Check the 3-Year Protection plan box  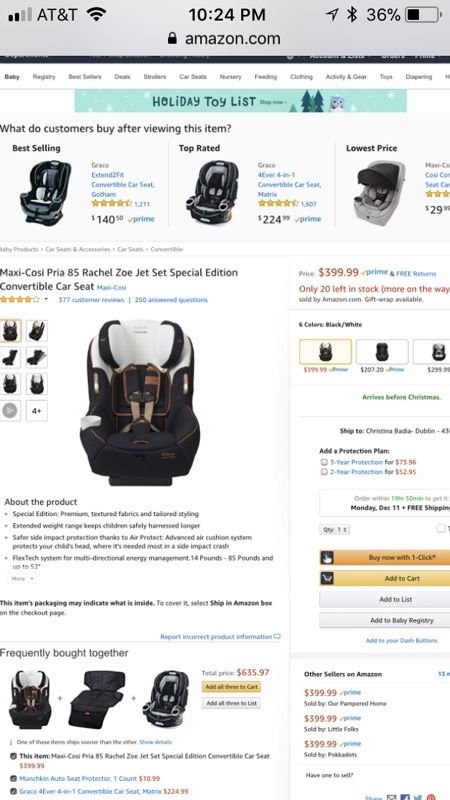(x=323, y=462)
